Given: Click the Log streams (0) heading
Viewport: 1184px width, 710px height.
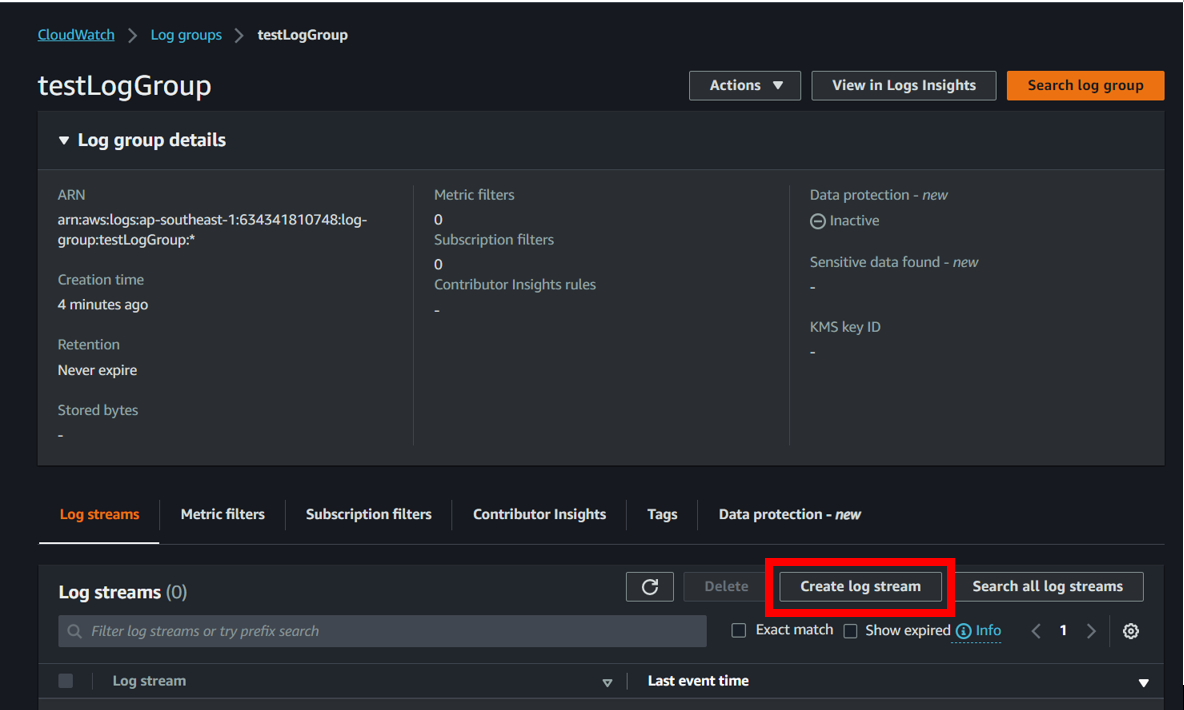Looking at the screenshot, I should [122, 592].
